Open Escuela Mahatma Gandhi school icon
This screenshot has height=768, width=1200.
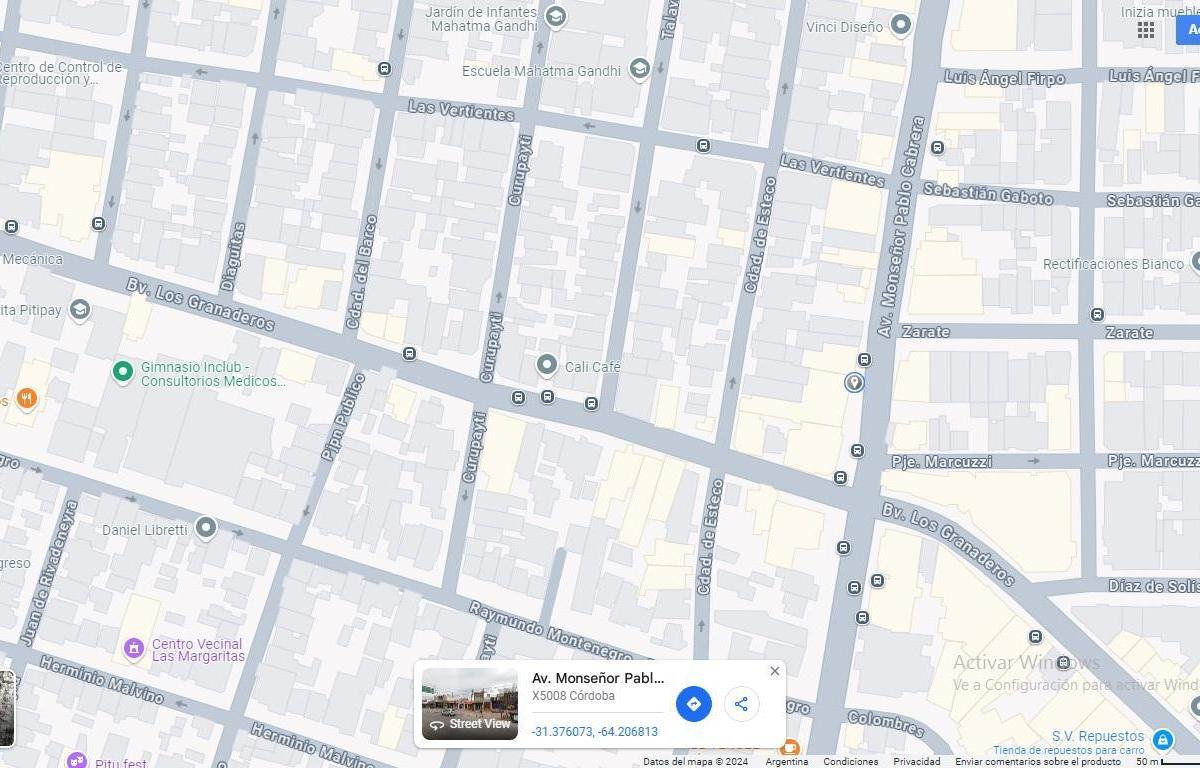(639, 68)
